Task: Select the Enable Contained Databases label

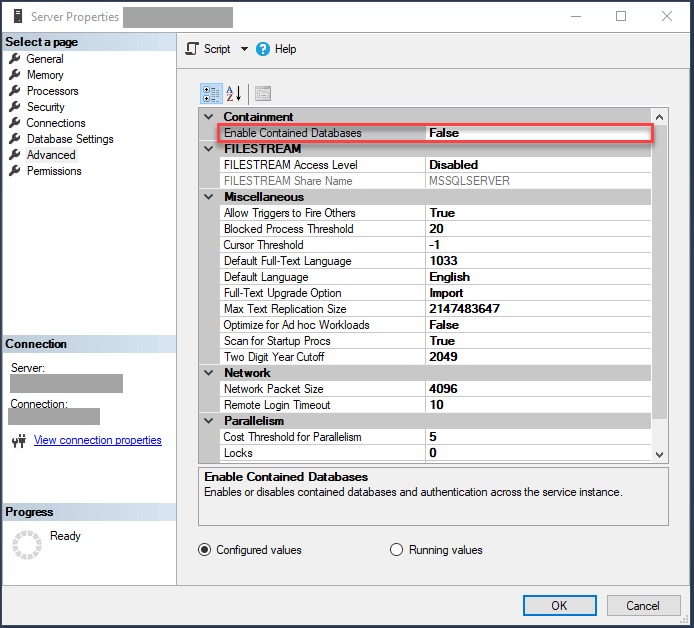Action: pyautogui.click(x=293, y=133)
